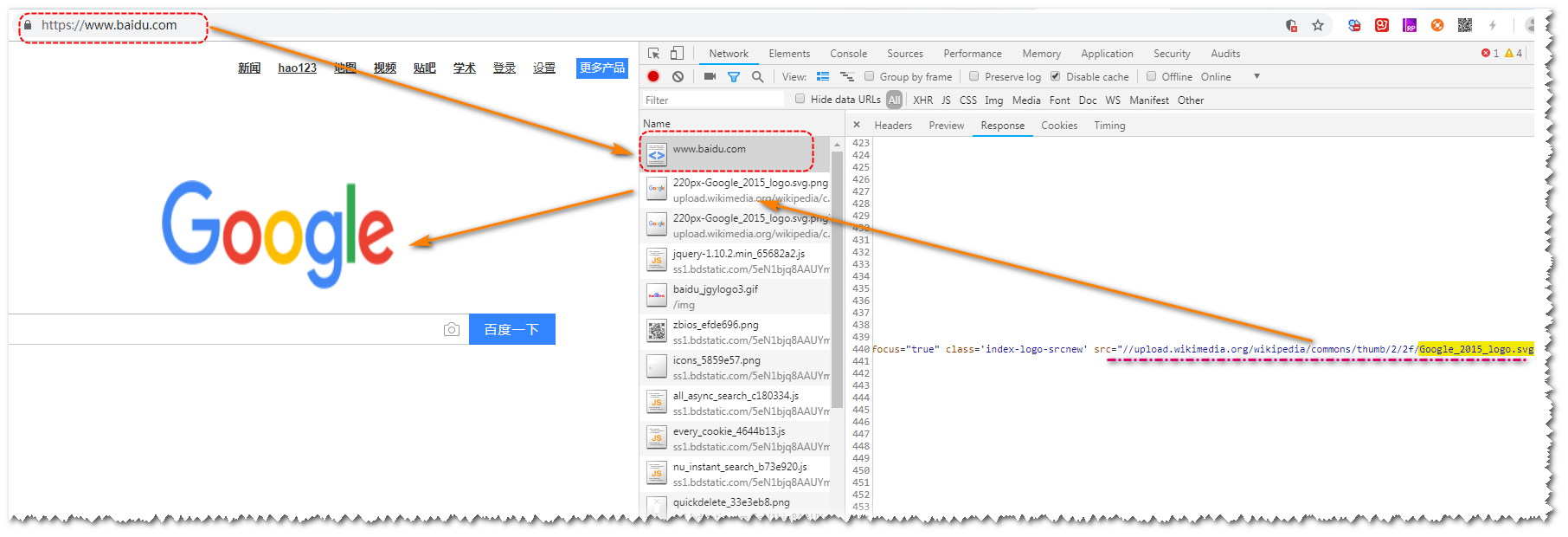
Task: Click the blue ad-block extension icon
Action: [x=1354, y=25]
